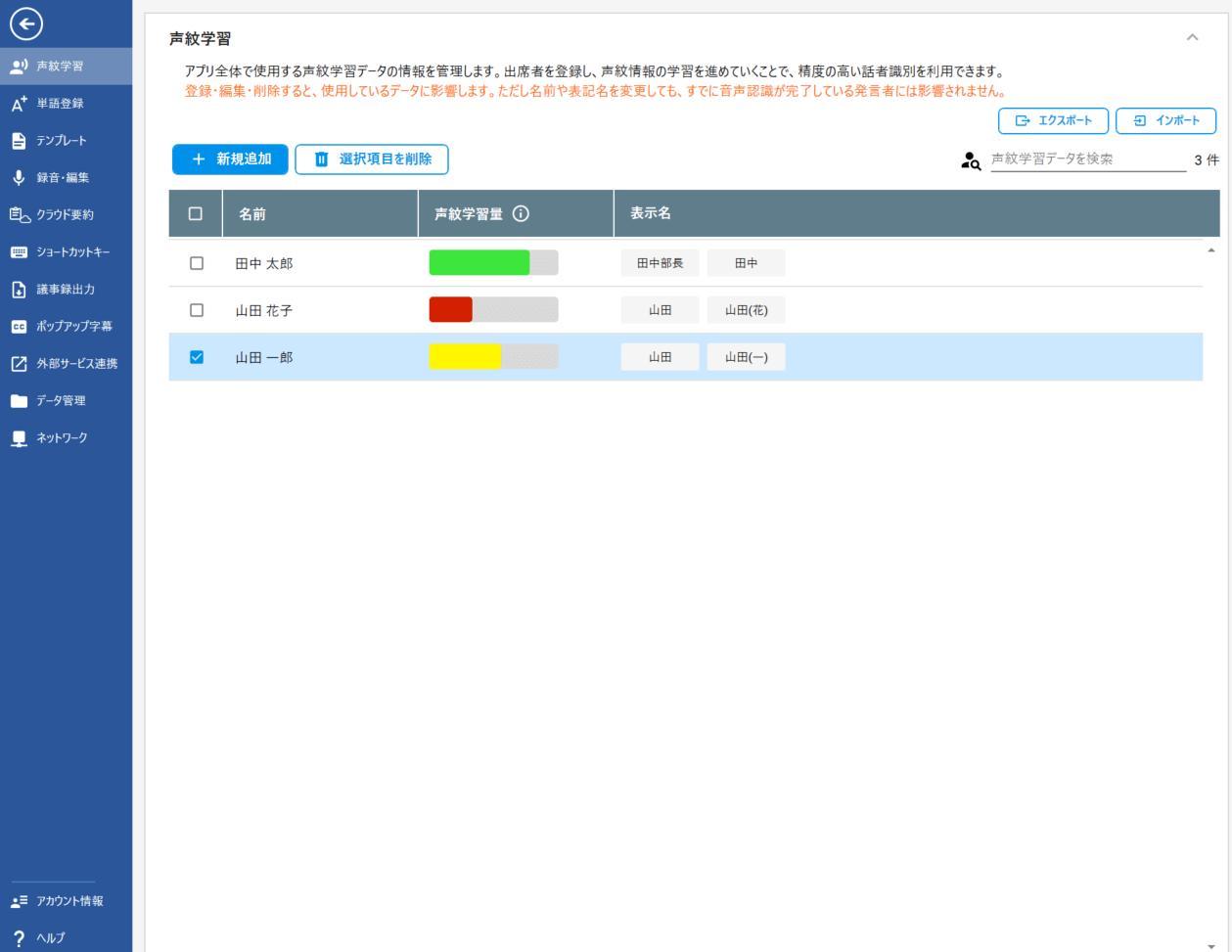Collapse the 声紋学習 section with chevron

pos(1192,37)
